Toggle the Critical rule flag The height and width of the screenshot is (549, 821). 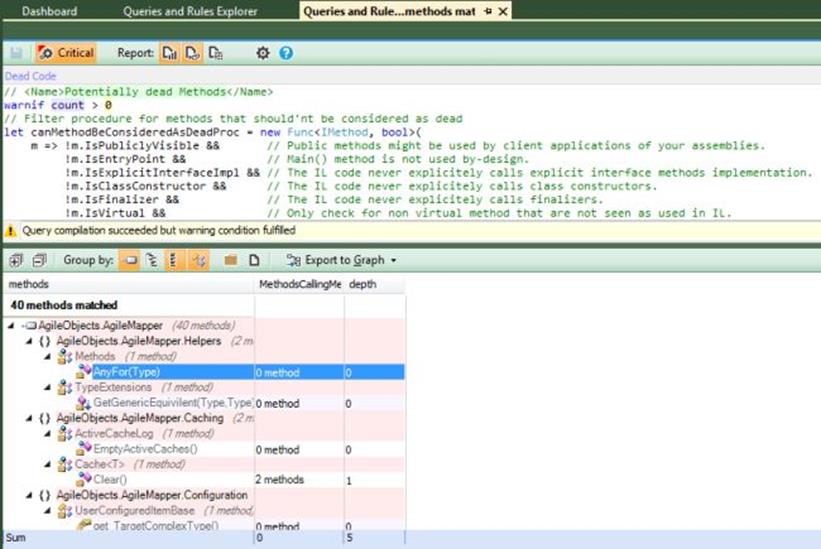pyautogui.click(x=66, y=53)
